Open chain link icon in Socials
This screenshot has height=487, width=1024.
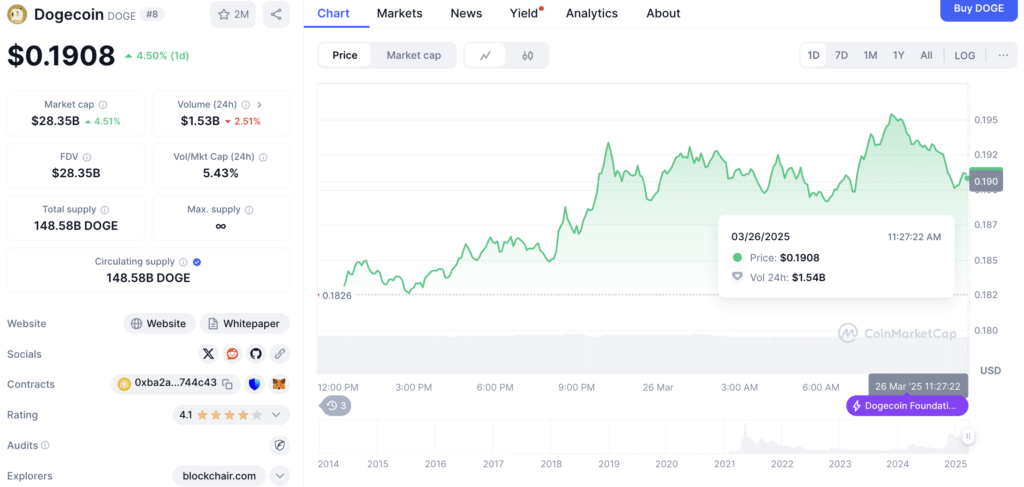tap(280, 354)
